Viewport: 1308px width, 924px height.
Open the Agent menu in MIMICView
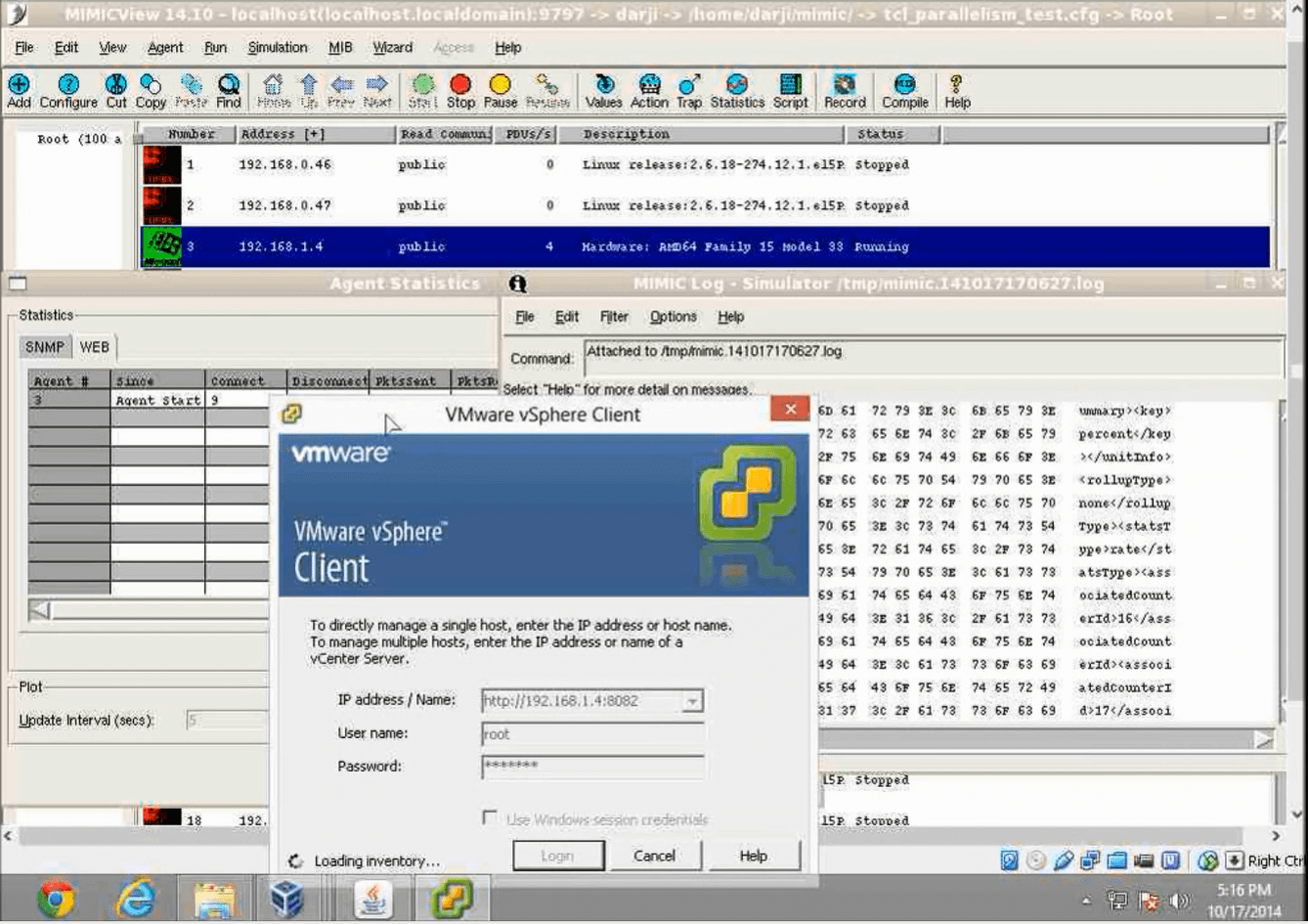165,47
